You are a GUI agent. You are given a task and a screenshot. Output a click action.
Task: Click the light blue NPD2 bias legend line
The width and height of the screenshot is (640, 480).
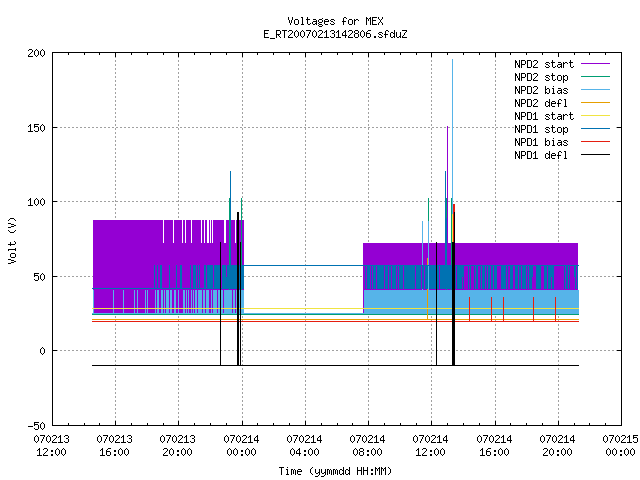[x=595, y=89]
